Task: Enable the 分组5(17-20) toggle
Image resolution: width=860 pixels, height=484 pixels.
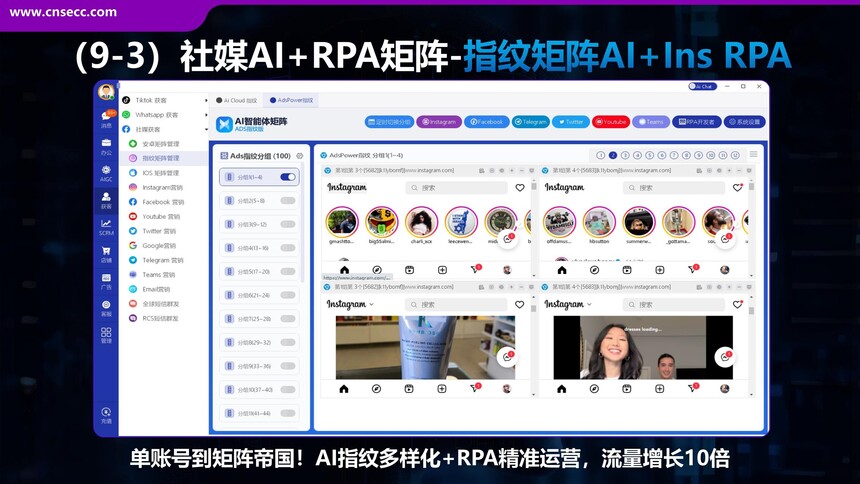Action: (x=288, y=271)
